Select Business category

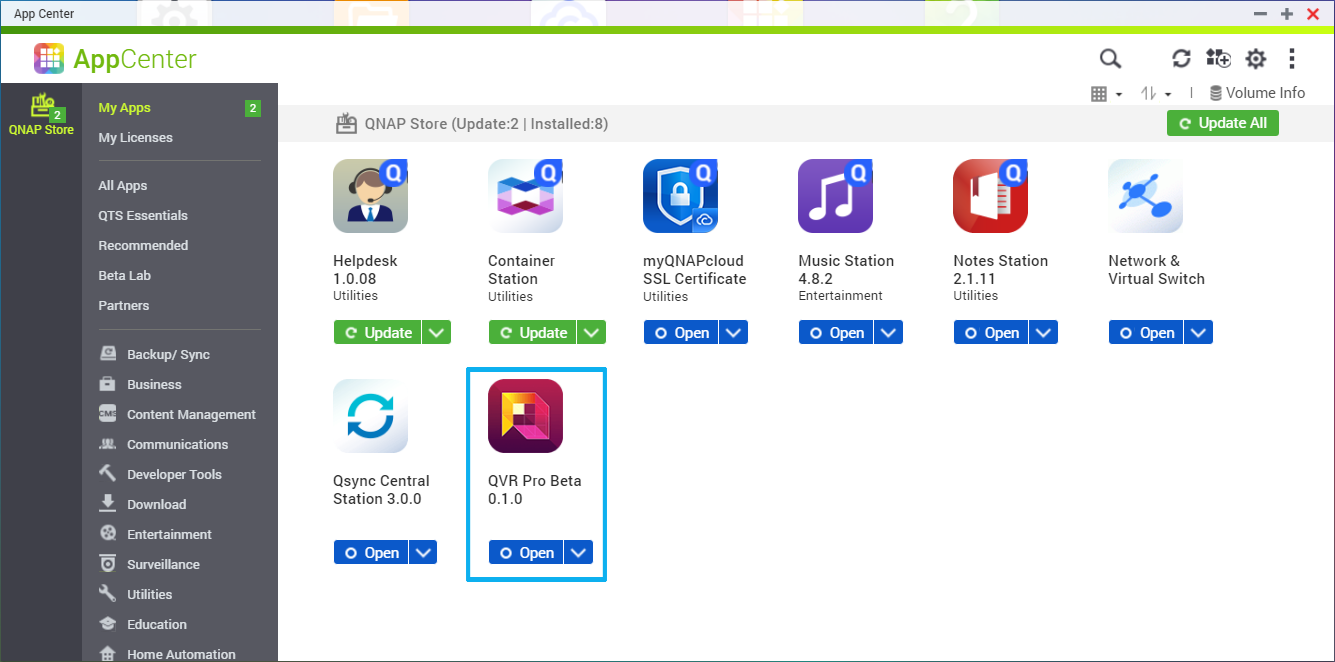[x=141, y=385]
